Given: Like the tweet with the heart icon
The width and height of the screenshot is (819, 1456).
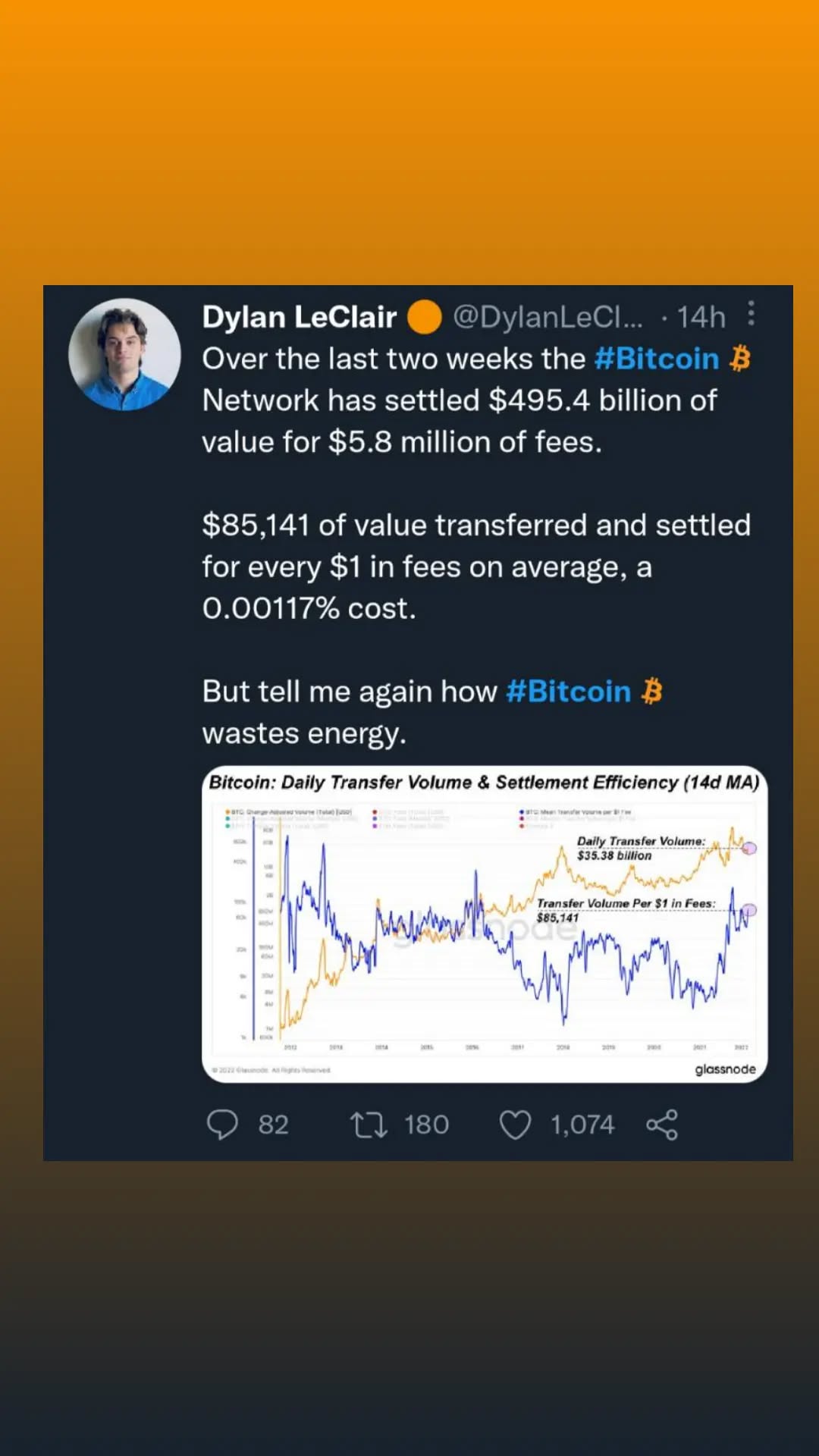Looking at the screenshot, I should [x=515, y=1125].
